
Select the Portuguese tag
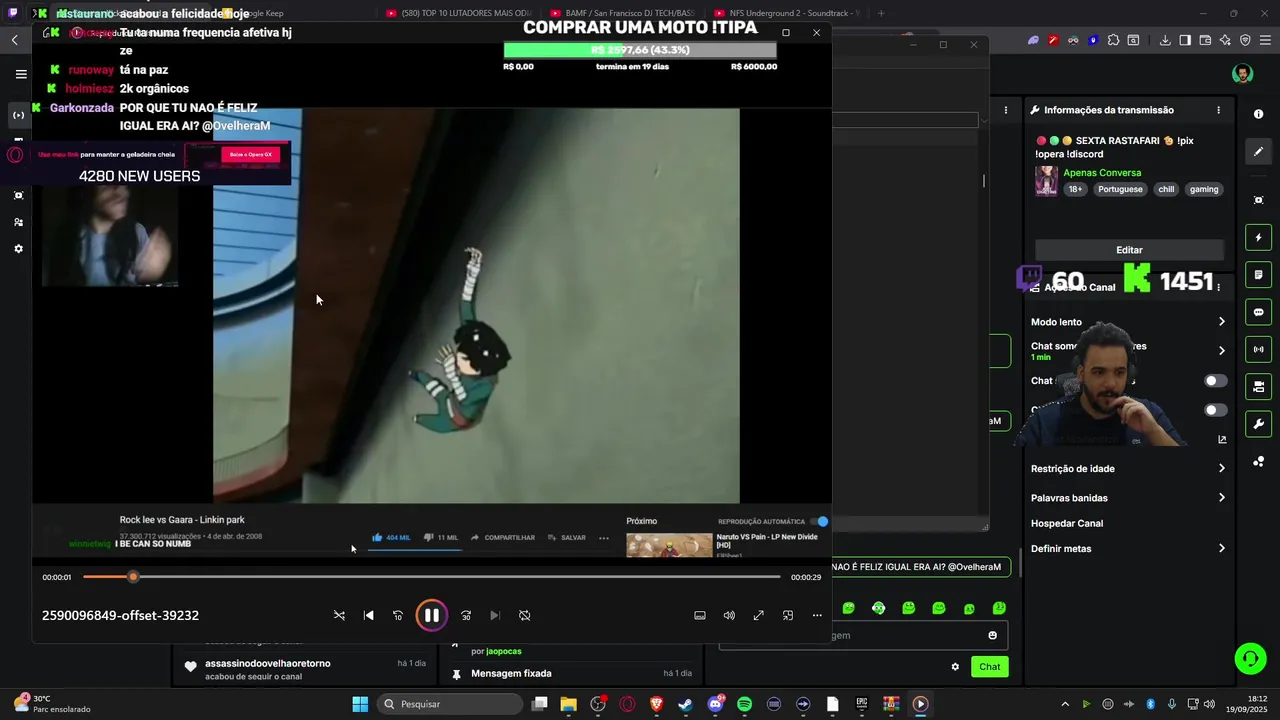pyautogui.click(x=1120, y=189)
